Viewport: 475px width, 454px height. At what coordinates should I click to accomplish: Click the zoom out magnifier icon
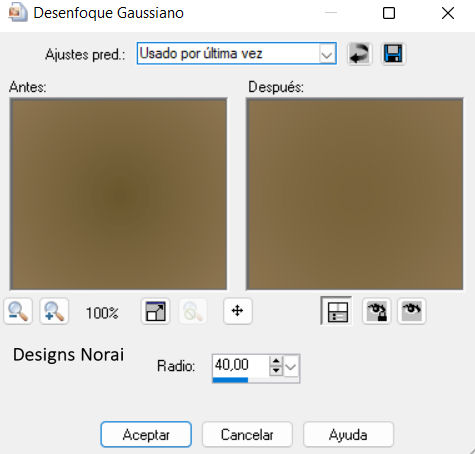pos(18,311)
